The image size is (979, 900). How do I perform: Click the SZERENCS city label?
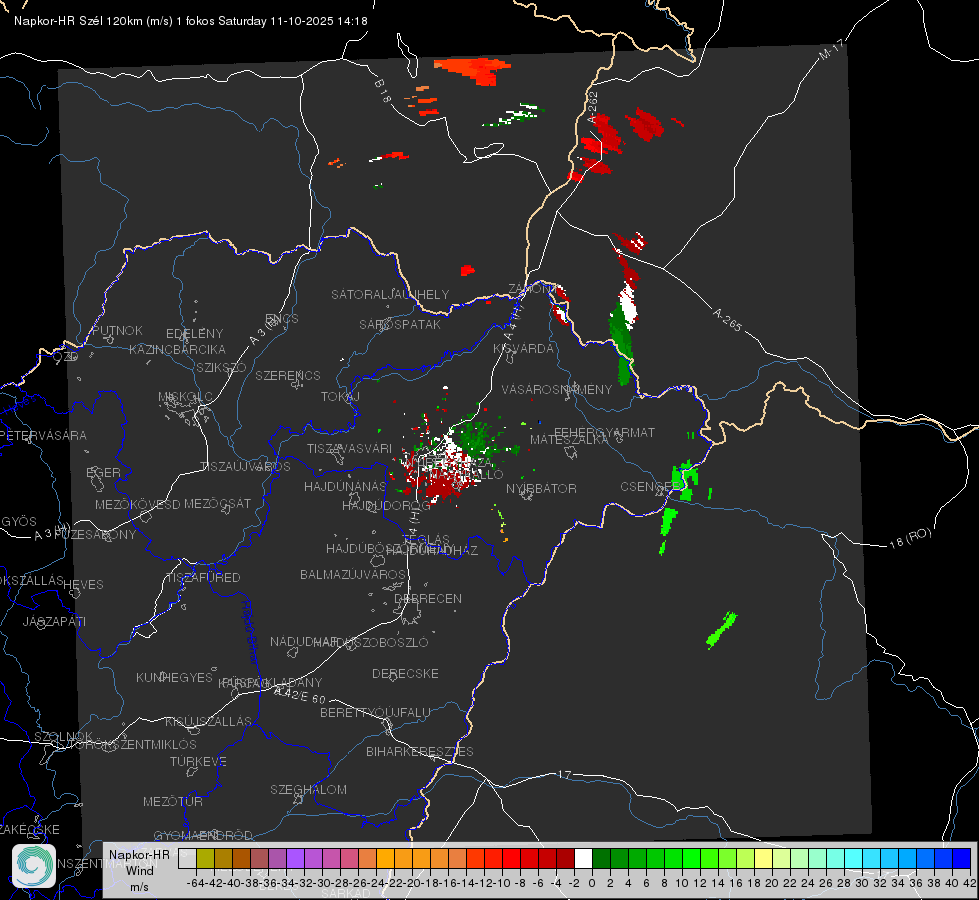288,375
